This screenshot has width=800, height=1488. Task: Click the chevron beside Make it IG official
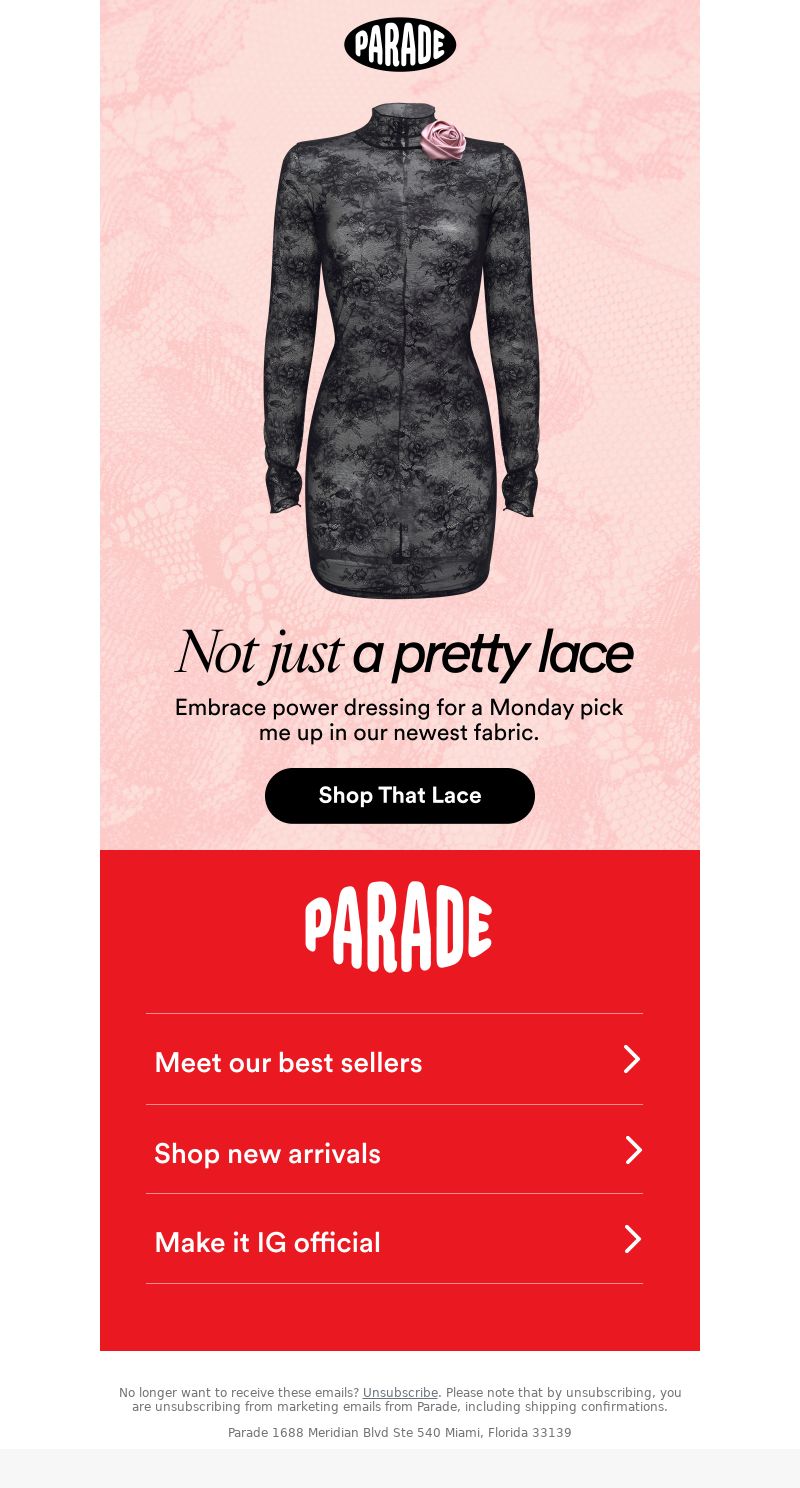click(x=633, y=1239)
